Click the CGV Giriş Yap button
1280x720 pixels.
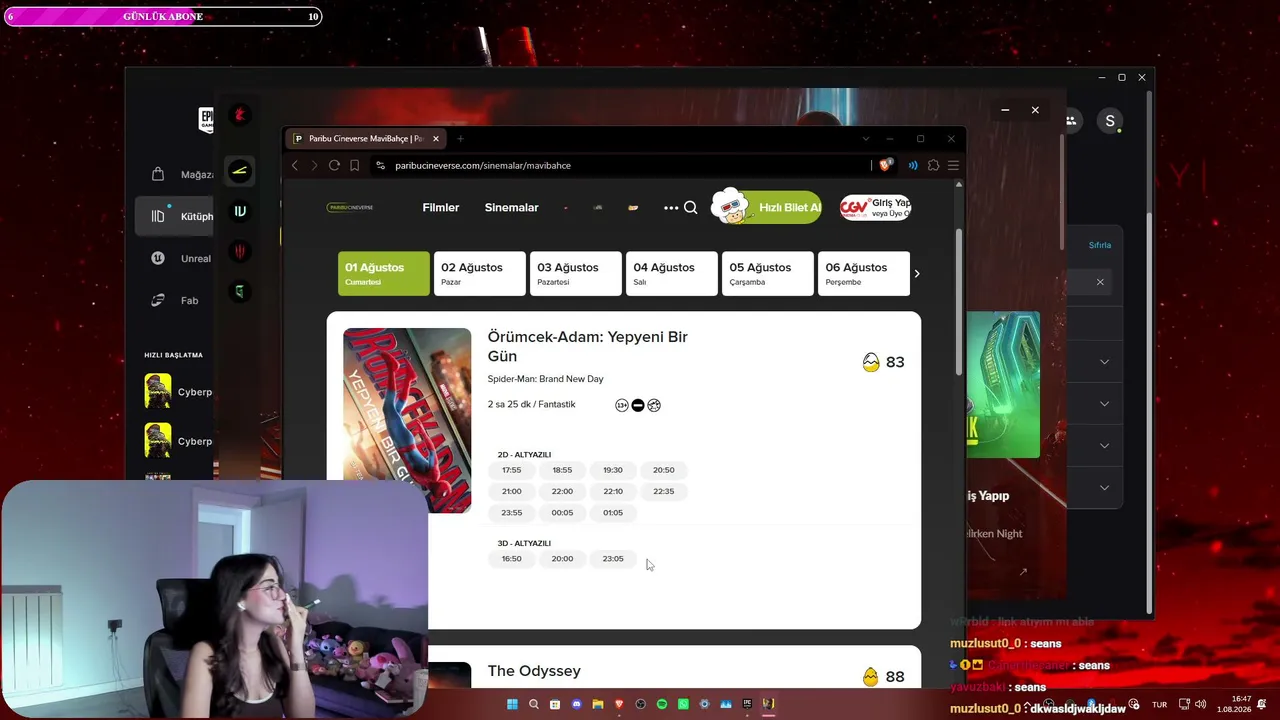(875, 207)
